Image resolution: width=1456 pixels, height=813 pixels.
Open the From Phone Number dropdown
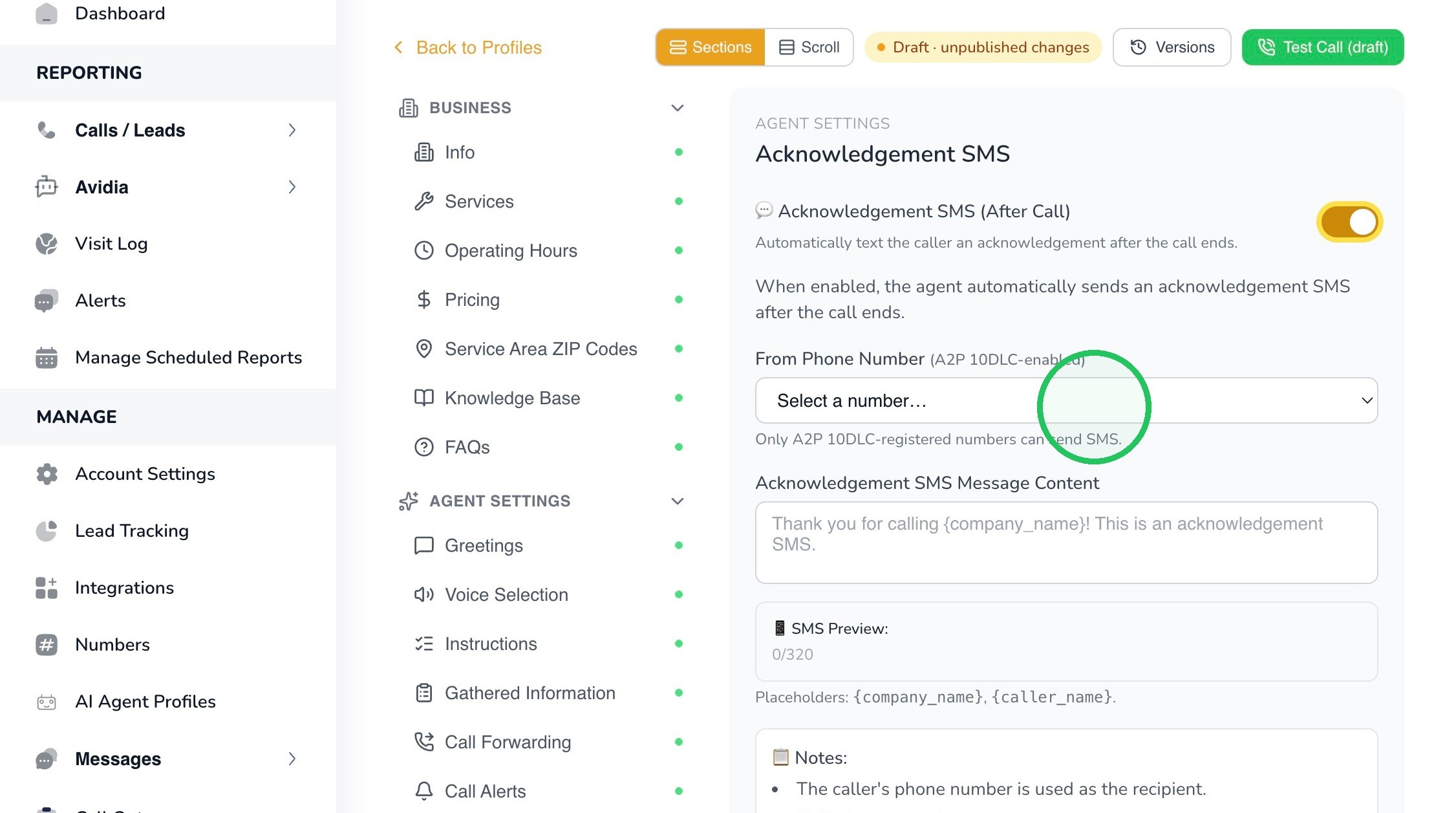click(1066, 400)
